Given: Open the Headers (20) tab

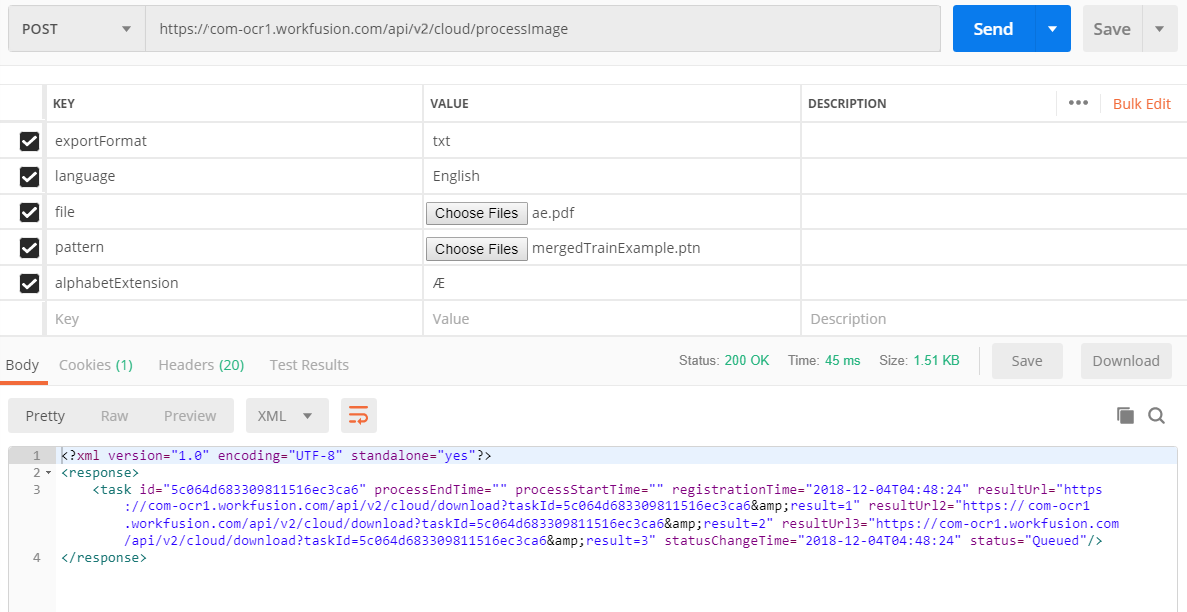Looking at the screenshot, I should point(201,365).
